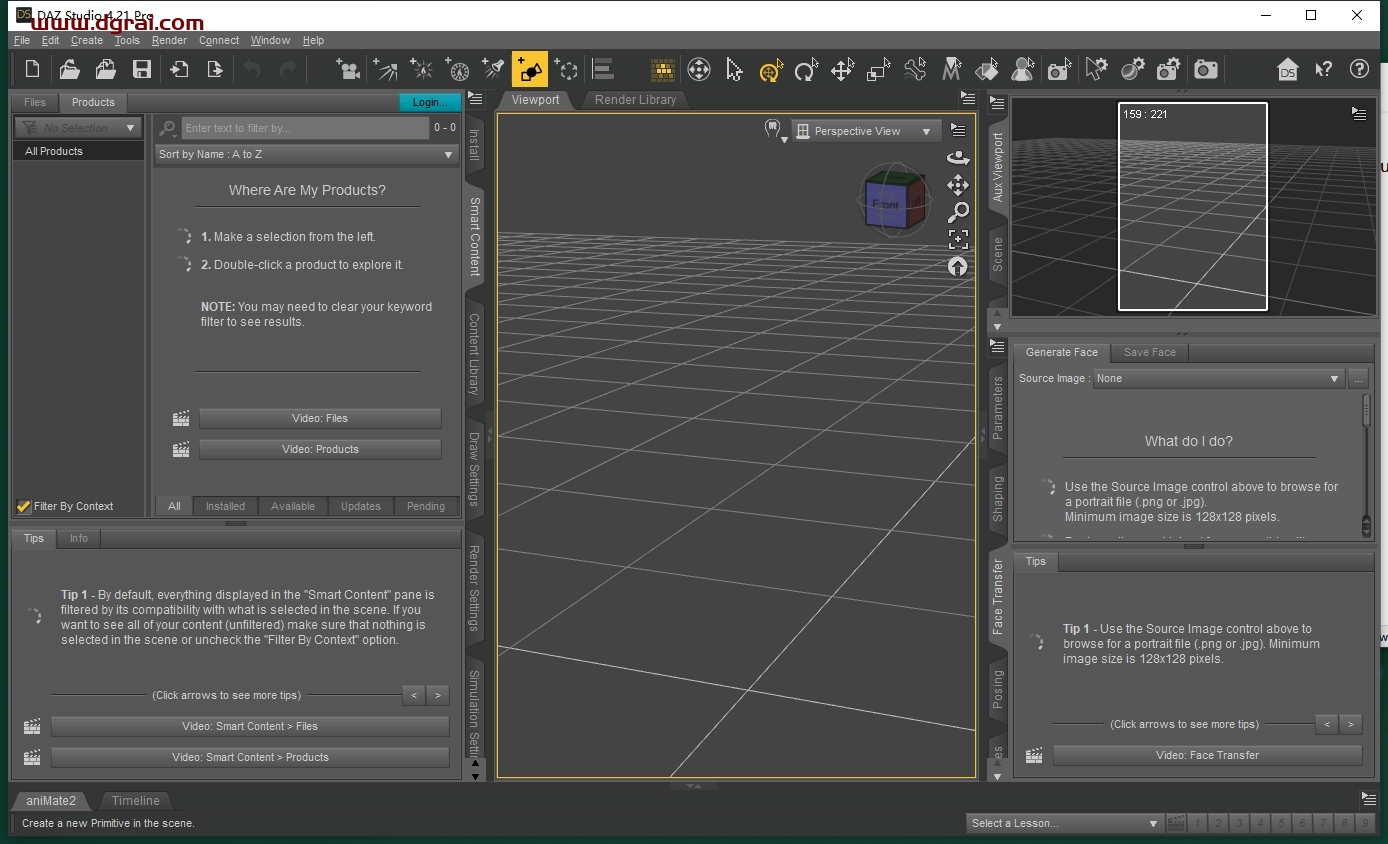The image size is (1388, 844).
Task: Select the Translate move-arrows tool
Action: coord(842,69)
